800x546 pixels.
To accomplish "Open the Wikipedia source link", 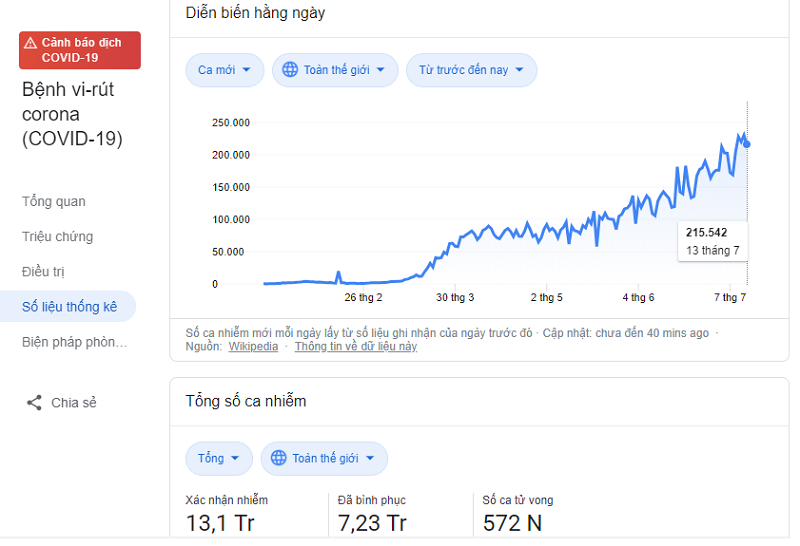I will pos(253,346).
